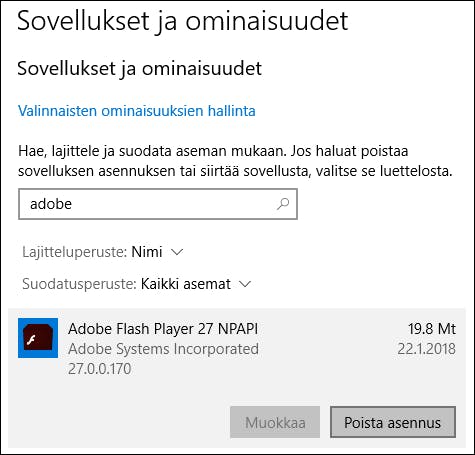This screenshot has height=455, width=475.
Task: Expand the chevron next to Kaikki asemat
Action: pyautogui.click(x=245, y=284)
